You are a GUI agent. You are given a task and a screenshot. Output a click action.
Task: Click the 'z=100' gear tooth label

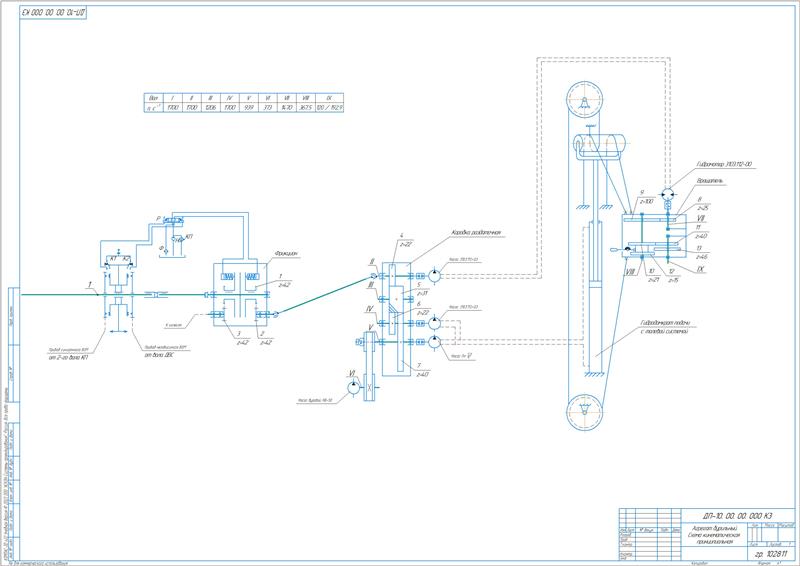click(x=646, y=202)
